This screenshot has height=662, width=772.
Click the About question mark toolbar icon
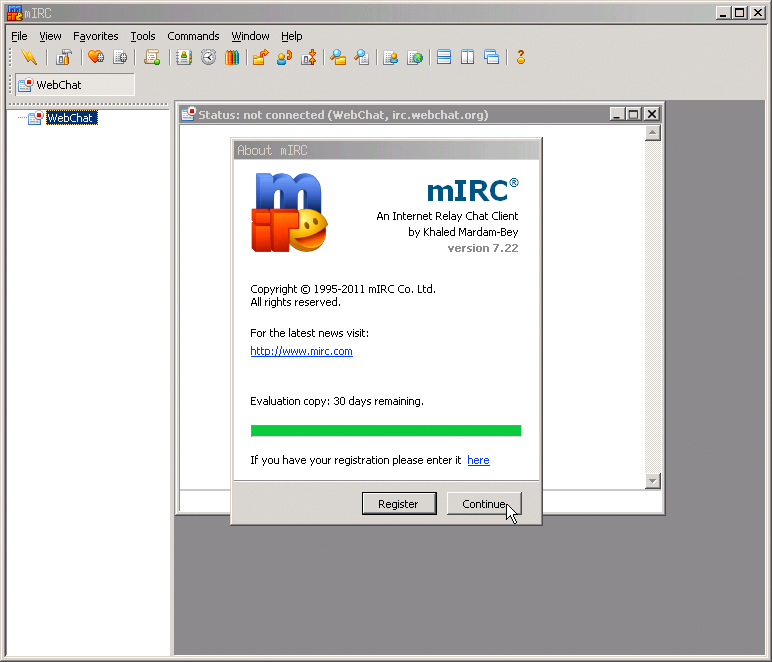(x=521, y=58)
